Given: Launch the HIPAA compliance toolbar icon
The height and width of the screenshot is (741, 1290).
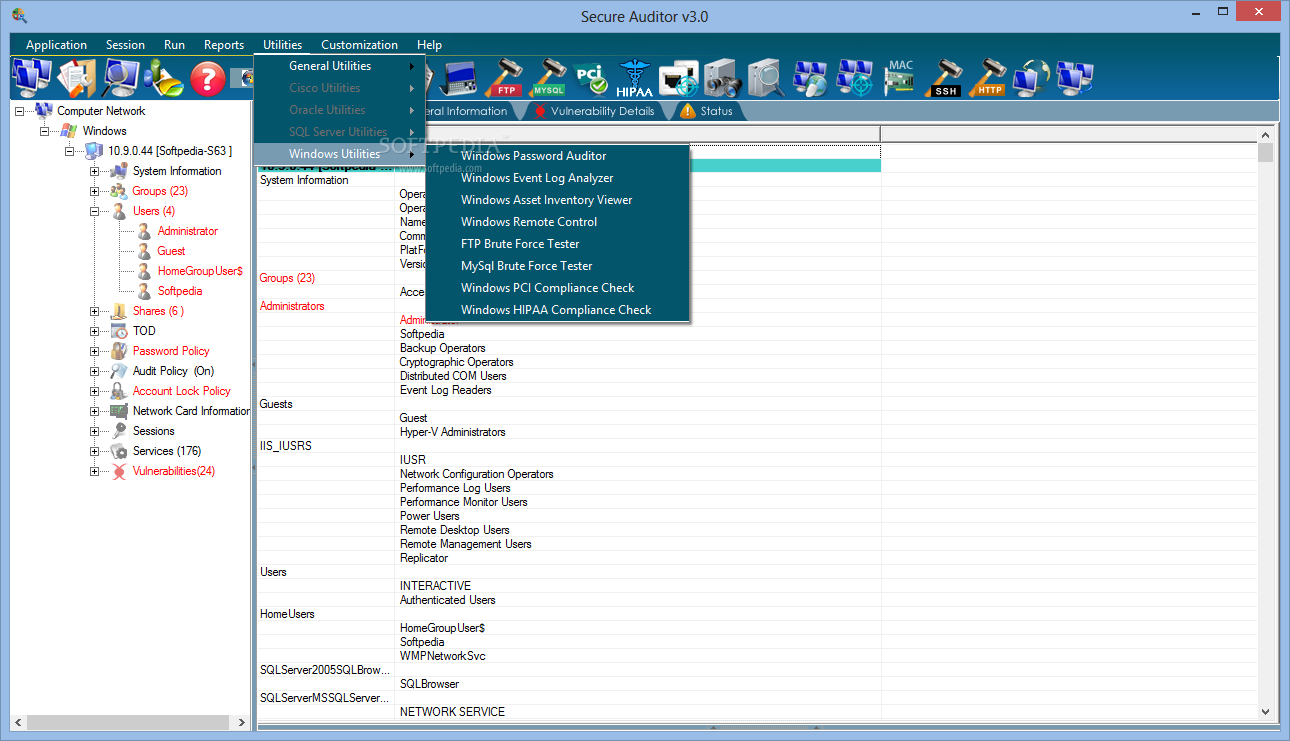Looking at the screenshot, I should click(634, 78).
